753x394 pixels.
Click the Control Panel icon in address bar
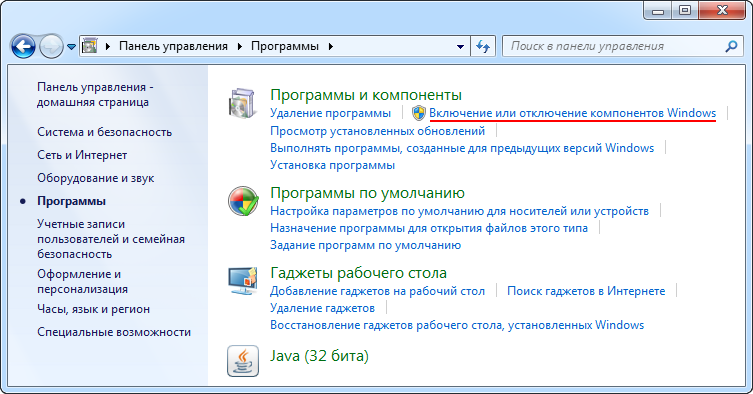pyautogui.click(x=90, y=46)
